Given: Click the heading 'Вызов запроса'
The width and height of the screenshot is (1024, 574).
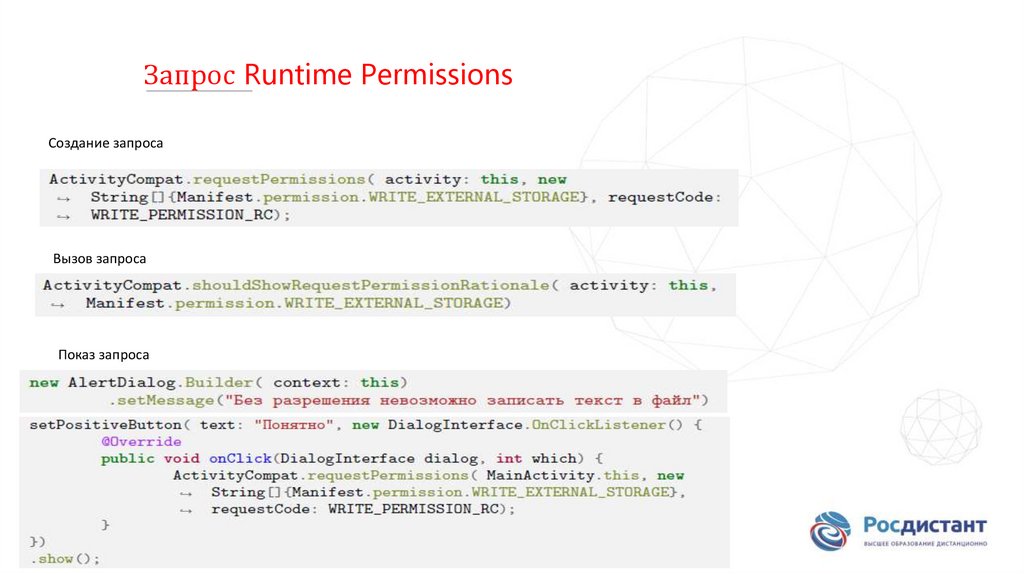Looking at the screenshot, I should click(x=99, y=259).
